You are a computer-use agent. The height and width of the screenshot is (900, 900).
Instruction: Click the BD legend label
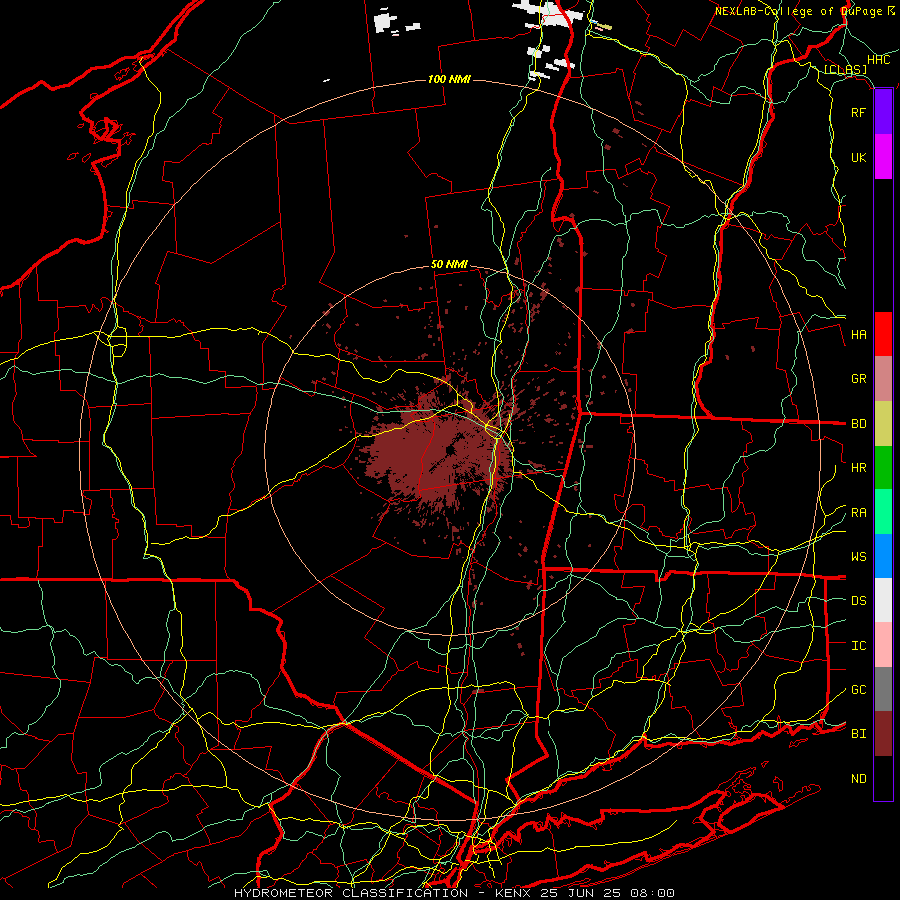859,424
